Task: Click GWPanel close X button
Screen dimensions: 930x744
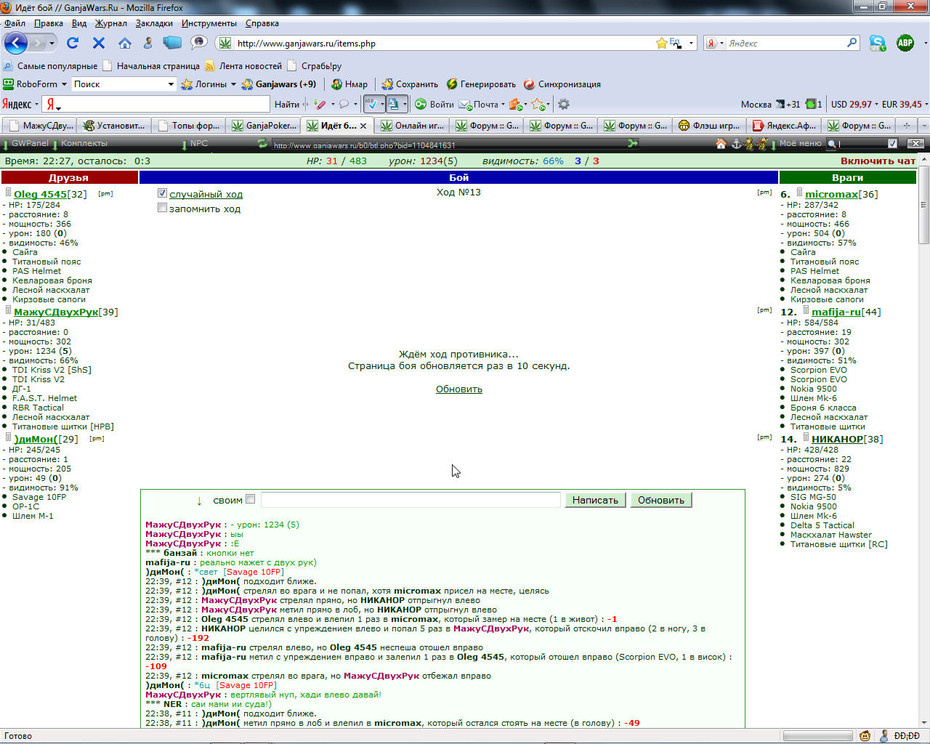Action: click(915, 144)
